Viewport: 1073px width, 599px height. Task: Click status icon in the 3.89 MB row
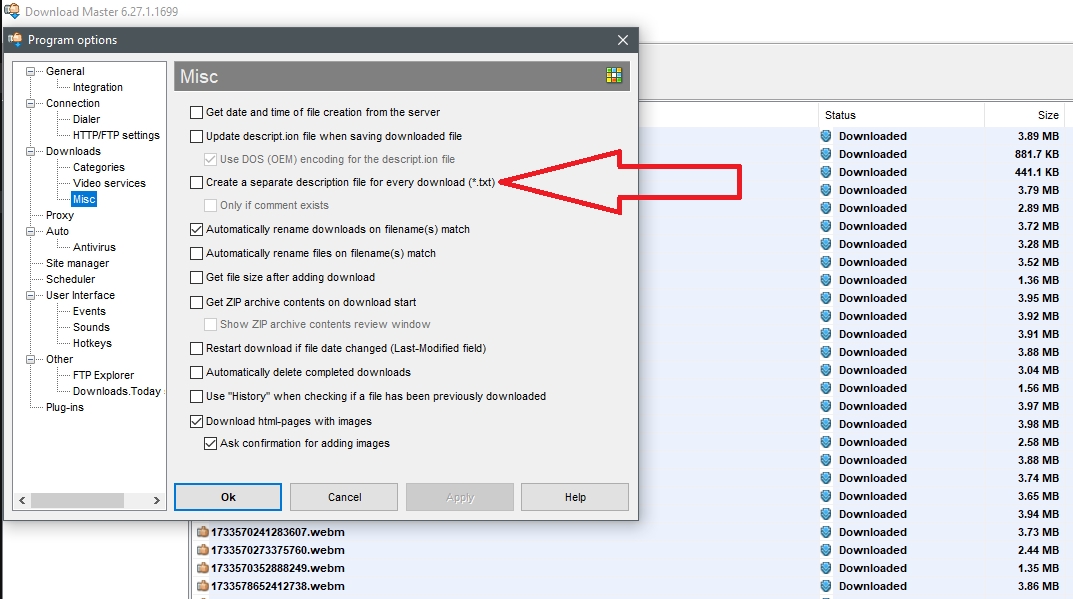click(826, 136)
